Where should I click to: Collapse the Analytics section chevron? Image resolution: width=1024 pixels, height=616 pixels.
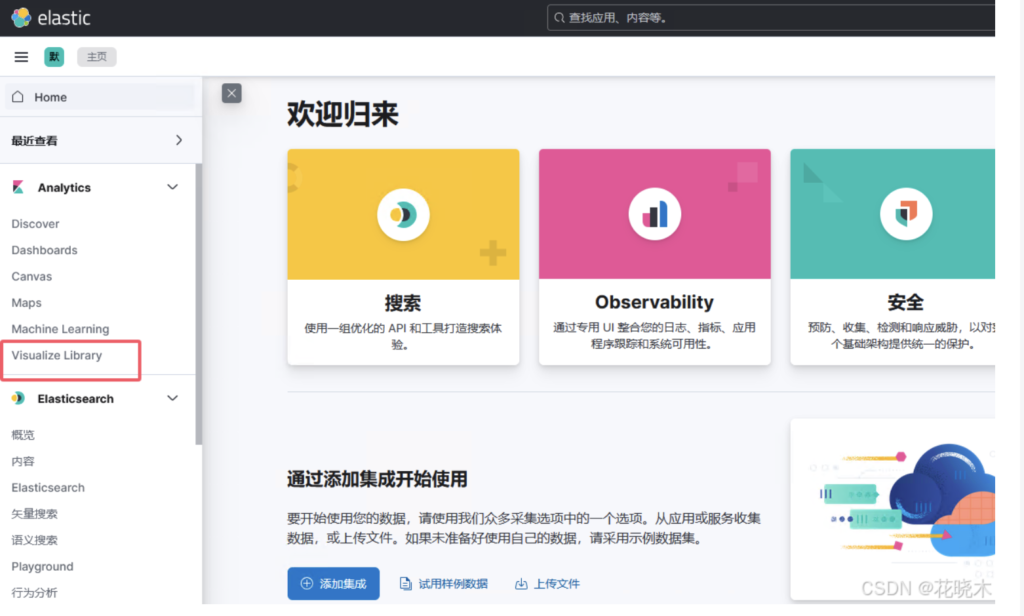[x=172, y=187]
